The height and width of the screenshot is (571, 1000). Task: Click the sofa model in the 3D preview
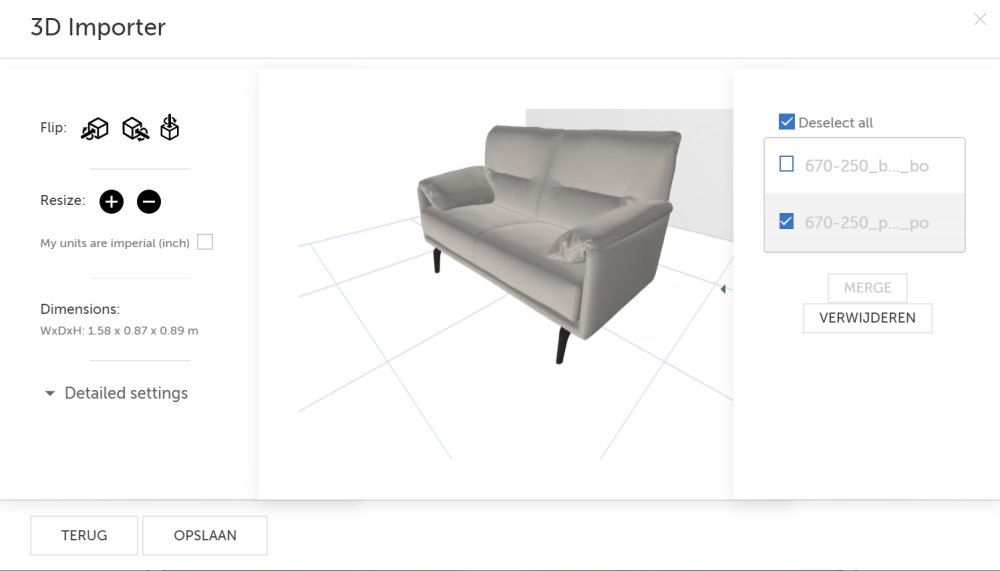tap(530, 230)
